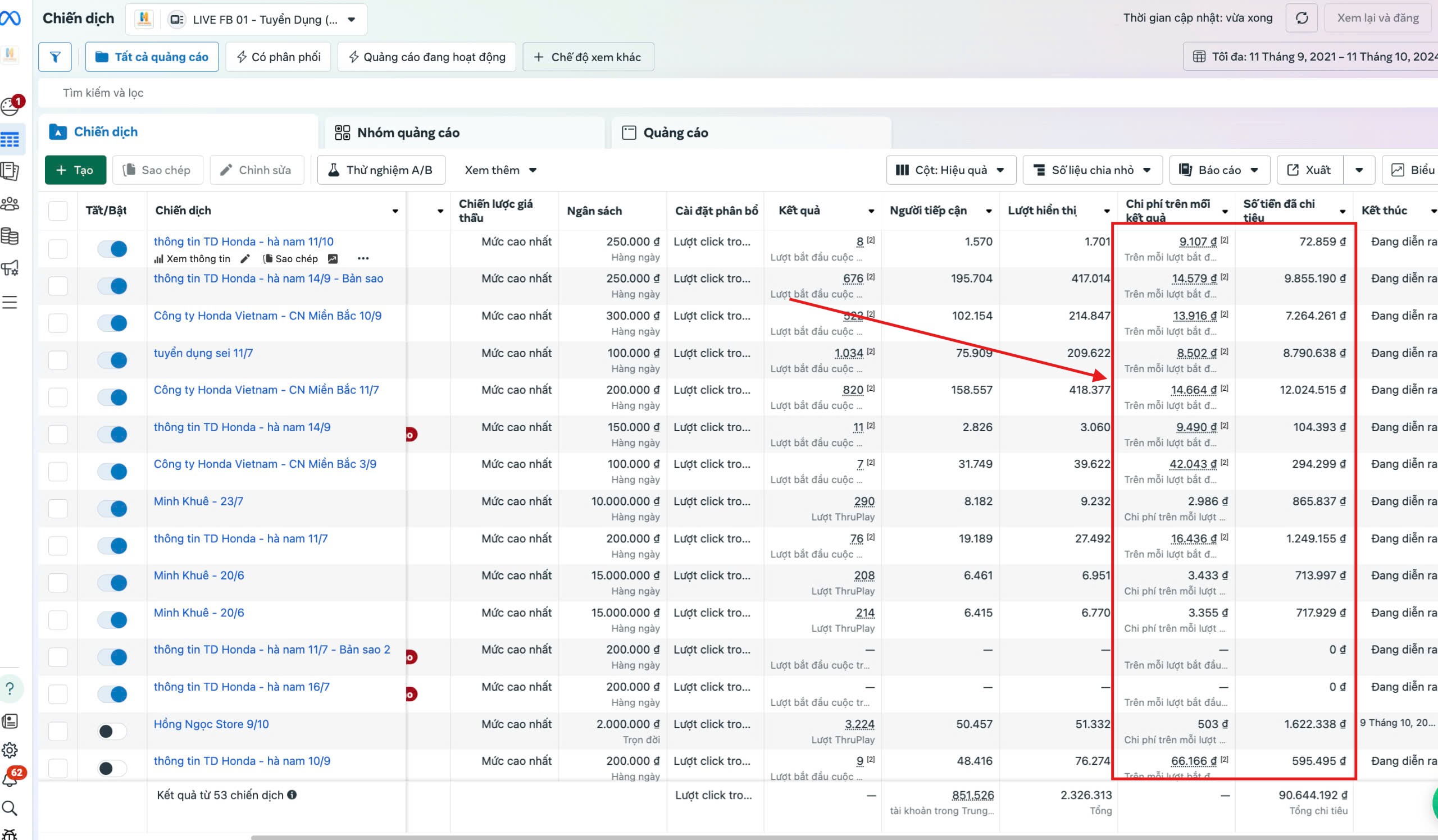Click the info icon beside Kết quả từ 53 chiến dịch
The image size is (1438, 840).
click(292, 795)
